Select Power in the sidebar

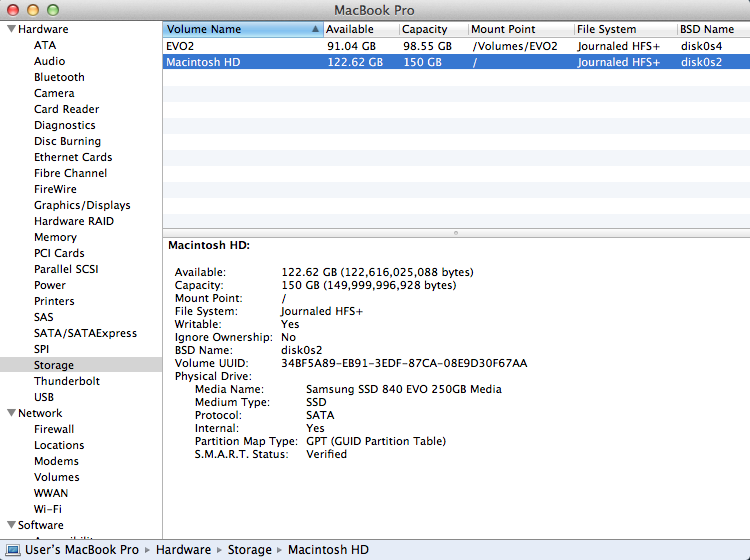pyautogui.click(x=50, y=285)
